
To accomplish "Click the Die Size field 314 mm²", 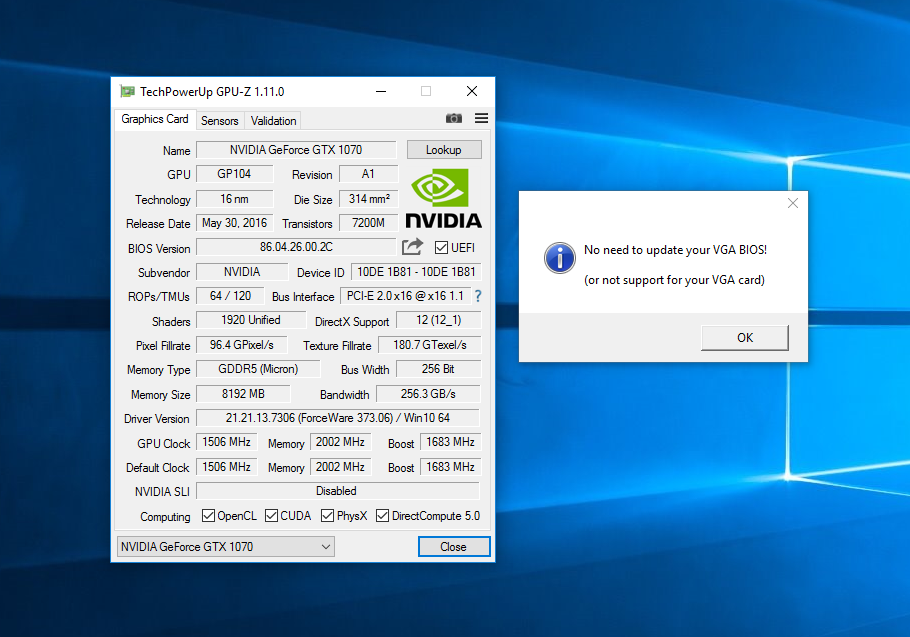I will 369,199.
